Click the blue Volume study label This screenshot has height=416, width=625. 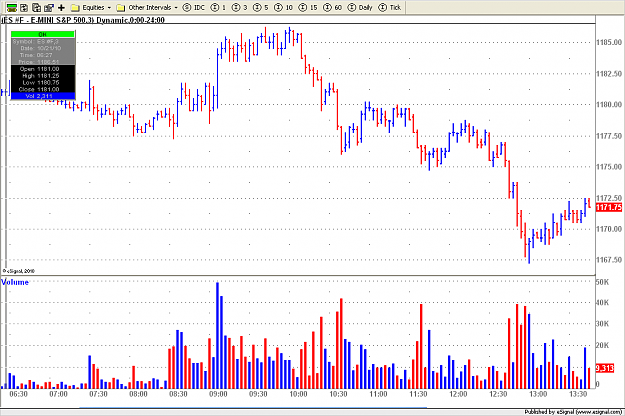(15, 283)
